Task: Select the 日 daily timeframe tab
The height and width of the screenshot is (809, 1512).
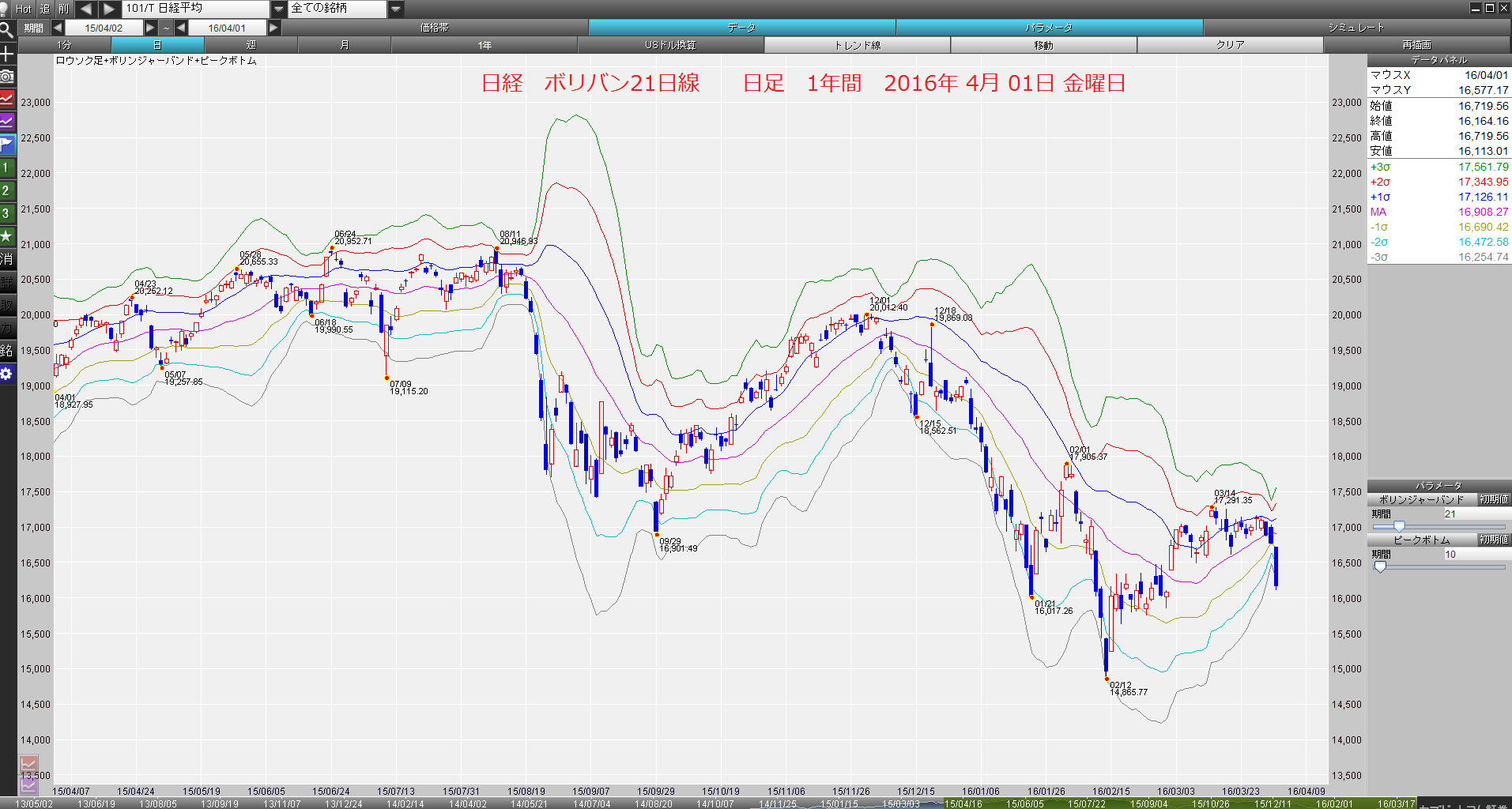Action: (x=157, y=45)
